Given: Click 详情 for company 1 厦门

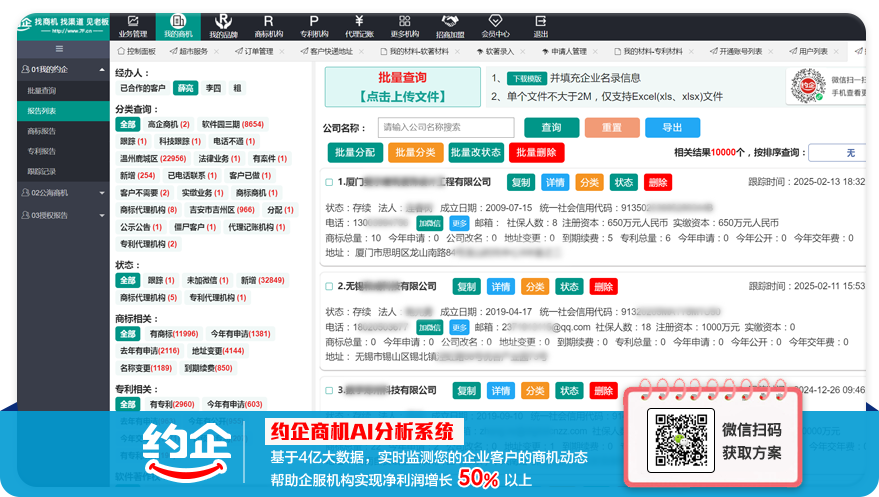Looking at the screenshot, I should tap(555, 182).
